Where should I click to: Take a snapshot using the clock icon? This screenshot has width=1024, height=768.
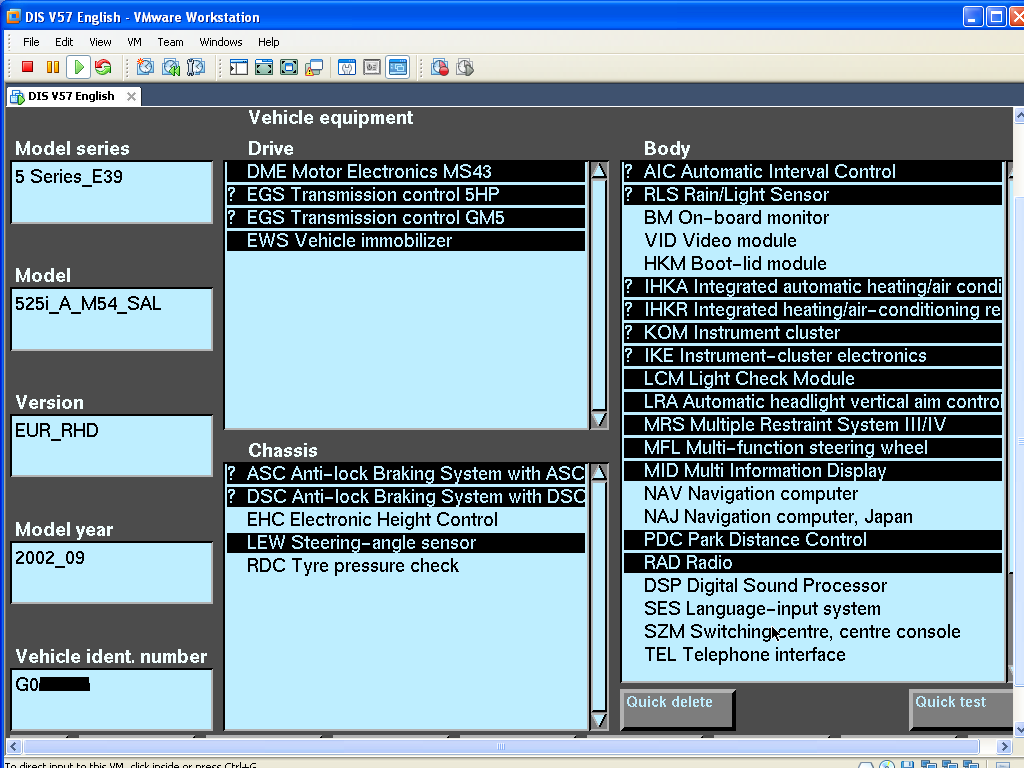[145, 67]
